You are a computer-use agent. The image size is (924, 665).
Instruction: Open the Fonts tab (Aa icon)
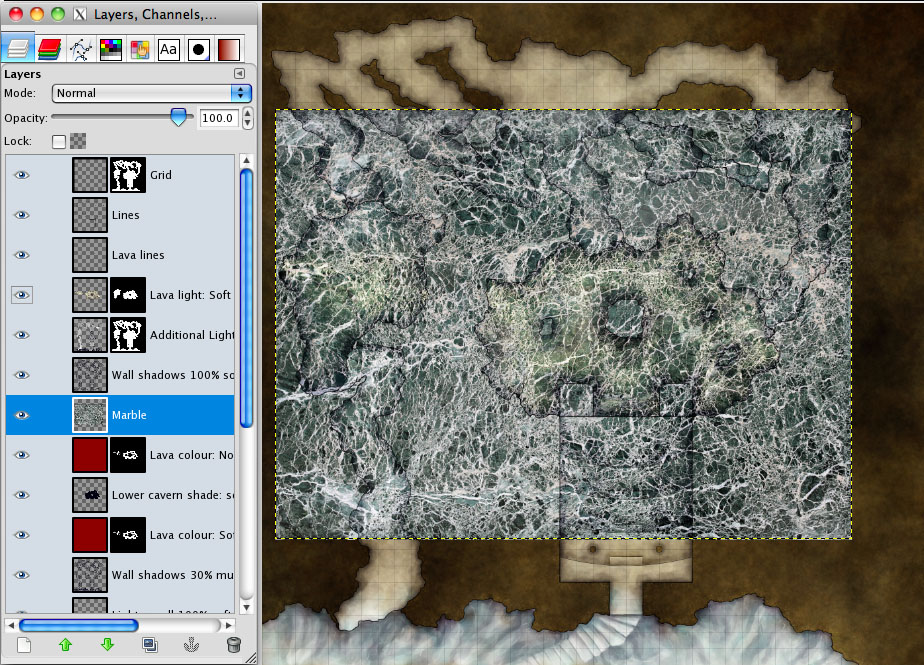pyautogui.click(x=169, y=49)
